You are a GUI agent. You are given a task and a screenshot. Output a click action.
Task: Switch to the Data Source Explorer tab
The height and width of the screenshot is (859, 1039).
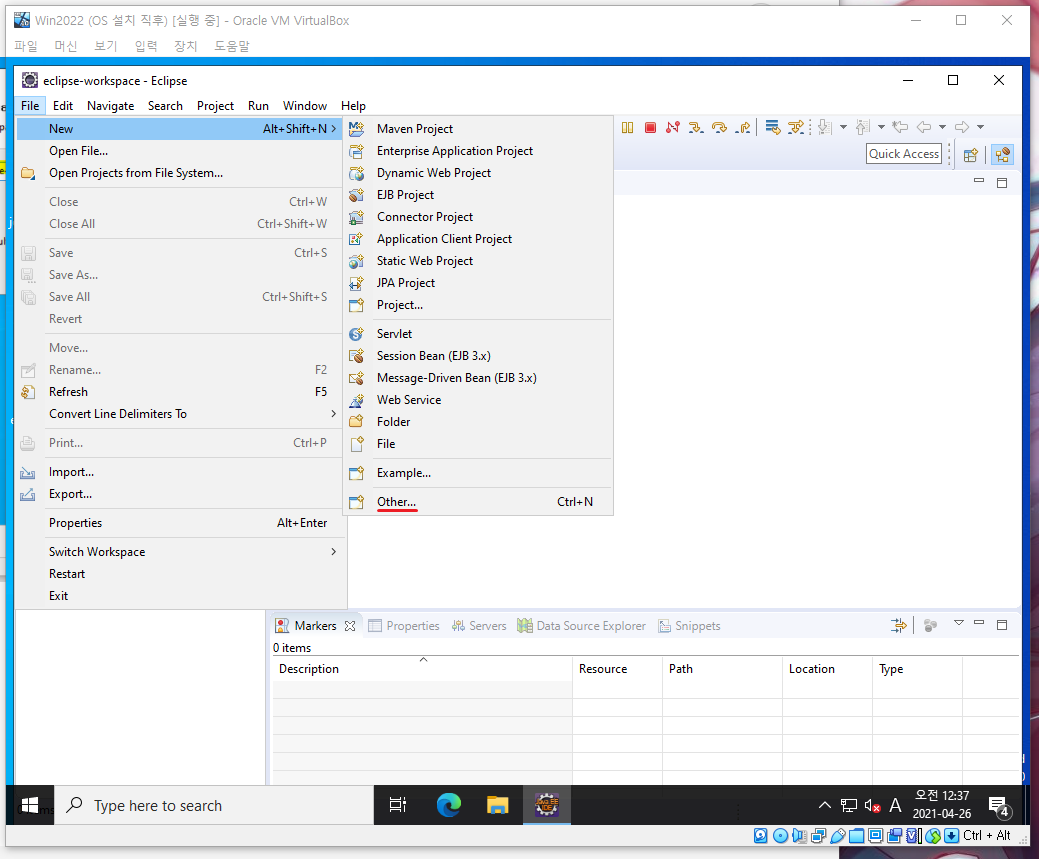coord(581,626)
